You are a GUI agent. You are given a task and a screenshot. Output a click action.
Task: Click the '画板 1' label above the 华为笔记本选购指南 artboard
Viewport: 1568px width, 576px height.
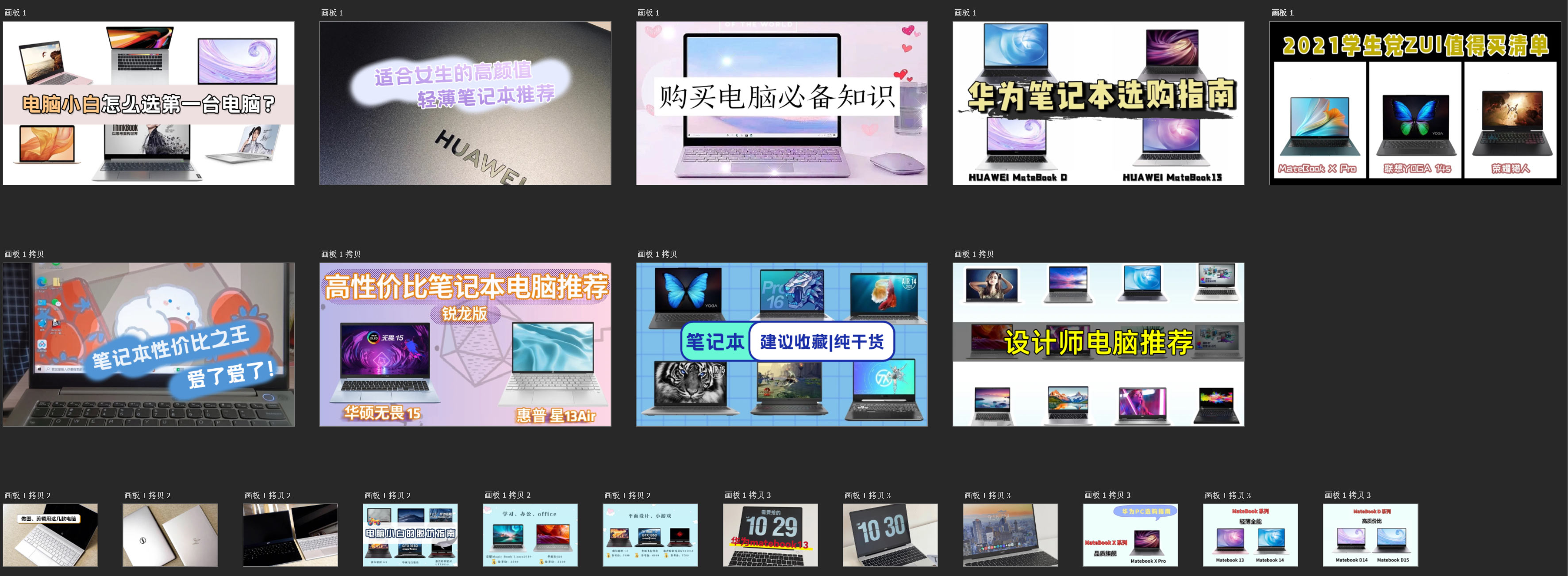pos(965,13)
